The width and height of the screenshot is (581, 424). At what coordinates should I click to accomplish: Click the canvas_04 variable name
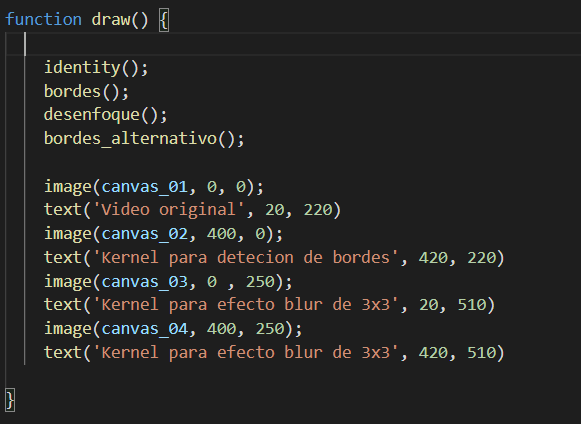[x=145, y=329]
